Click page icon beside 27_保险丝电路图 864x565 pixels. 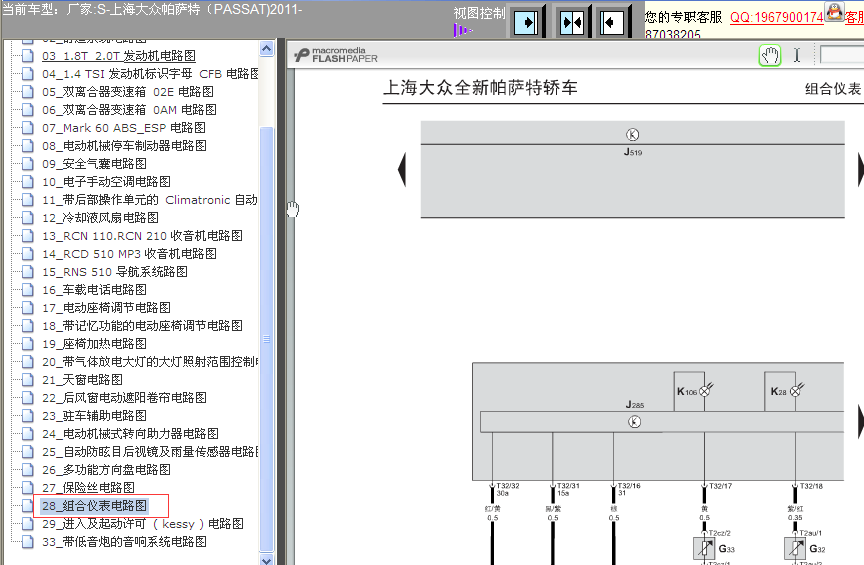pyautogui.click(x=28, y=488)
